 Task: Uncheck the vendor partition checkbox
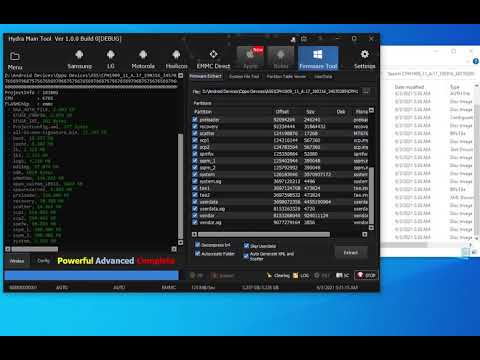point(195,215)
